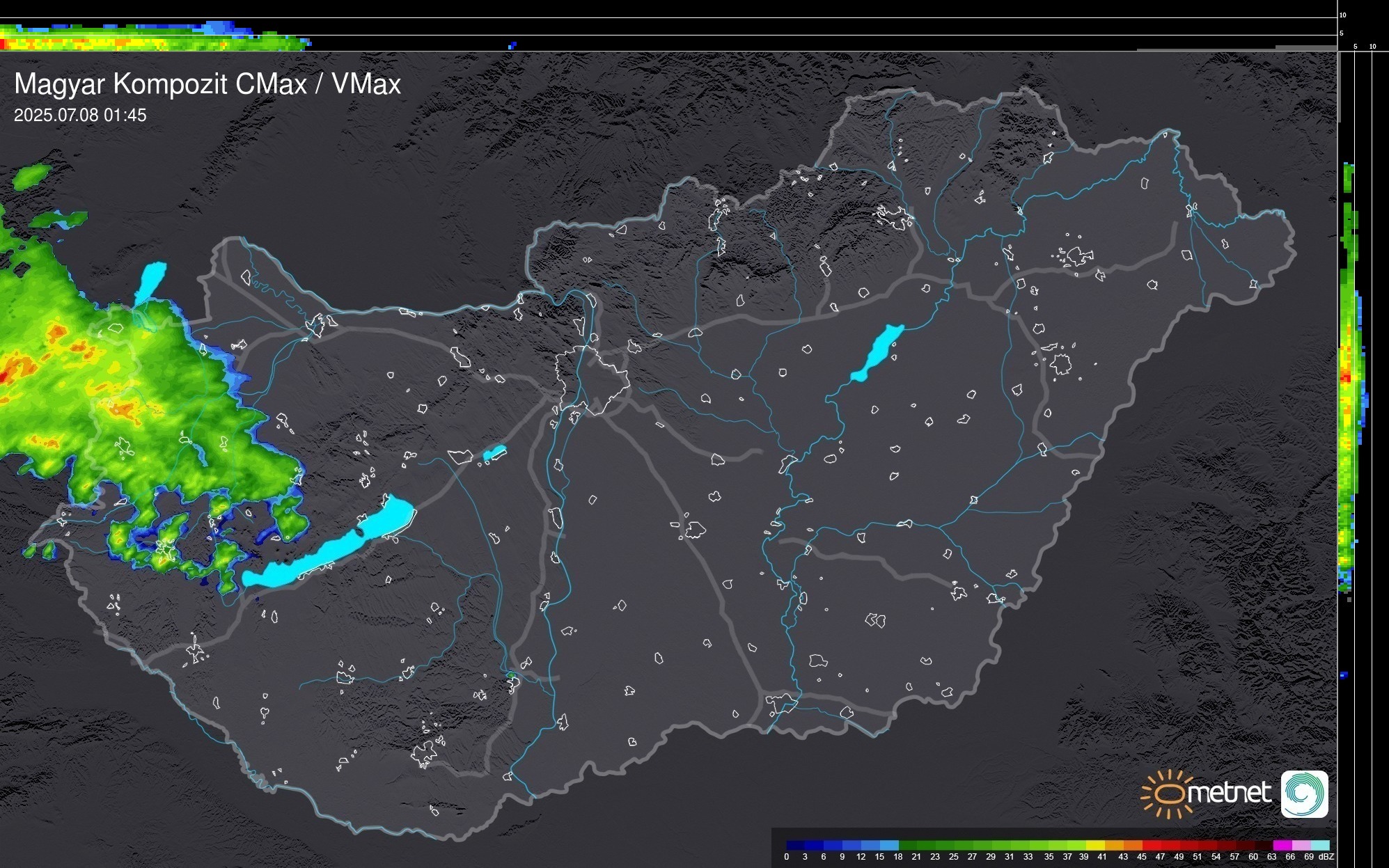Viewport: 1389px width, 868px height.
Task: Click the bright red 45 dBZ legend swatch
Action: tap(1151, 845)
